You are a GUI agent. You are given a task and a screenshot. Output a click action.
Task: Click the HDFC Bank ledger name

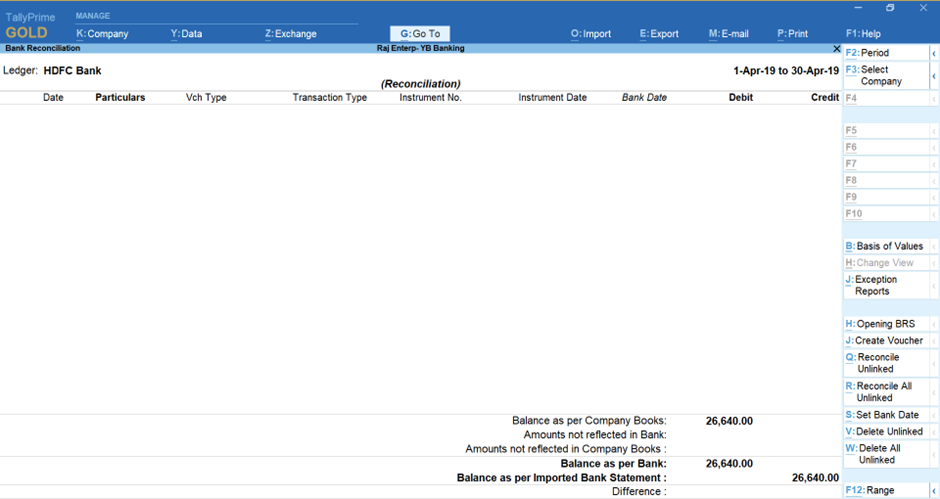(73, 71)
